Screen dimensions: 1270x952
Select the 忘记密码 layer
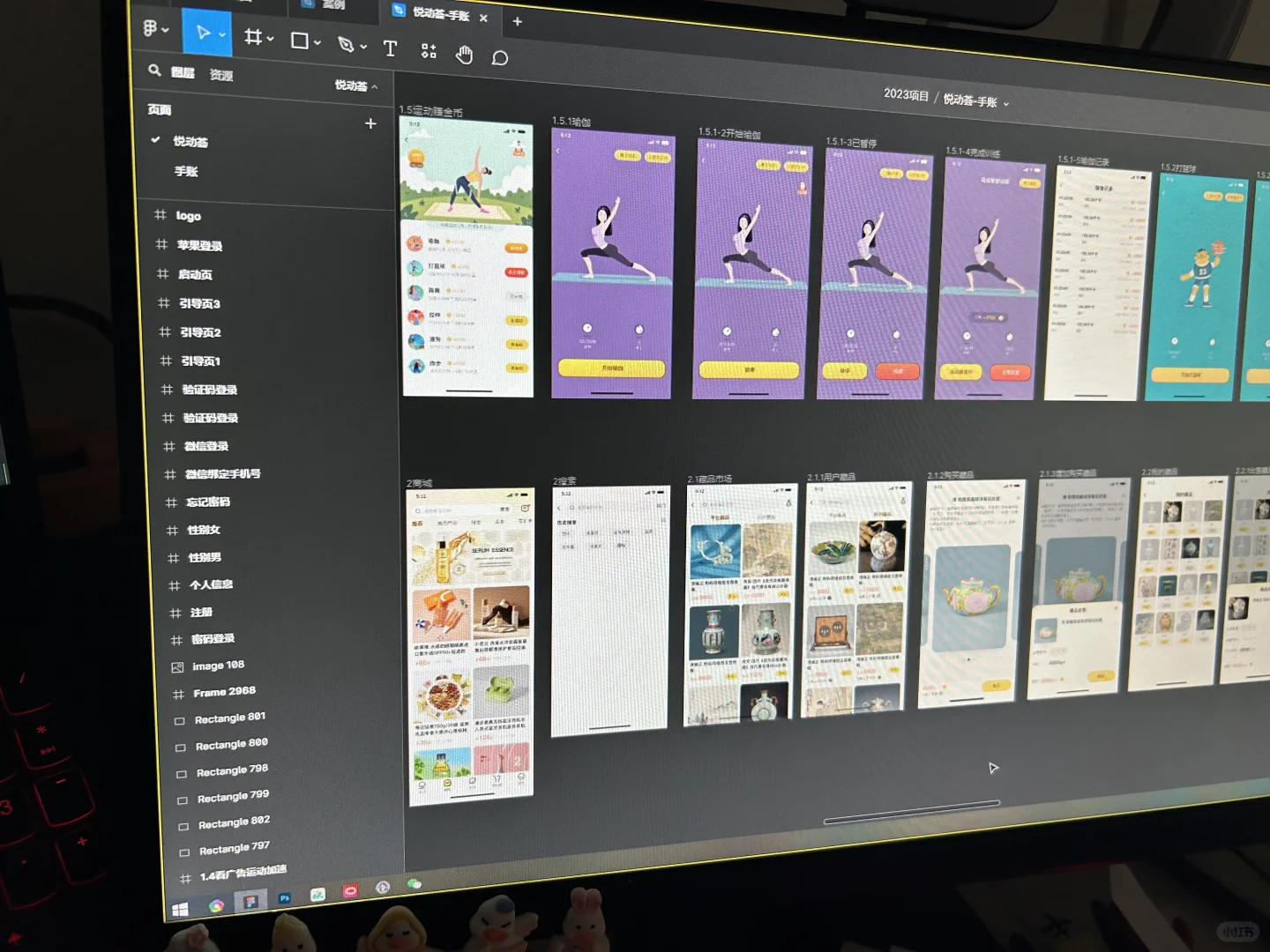(x=208, y=502)
